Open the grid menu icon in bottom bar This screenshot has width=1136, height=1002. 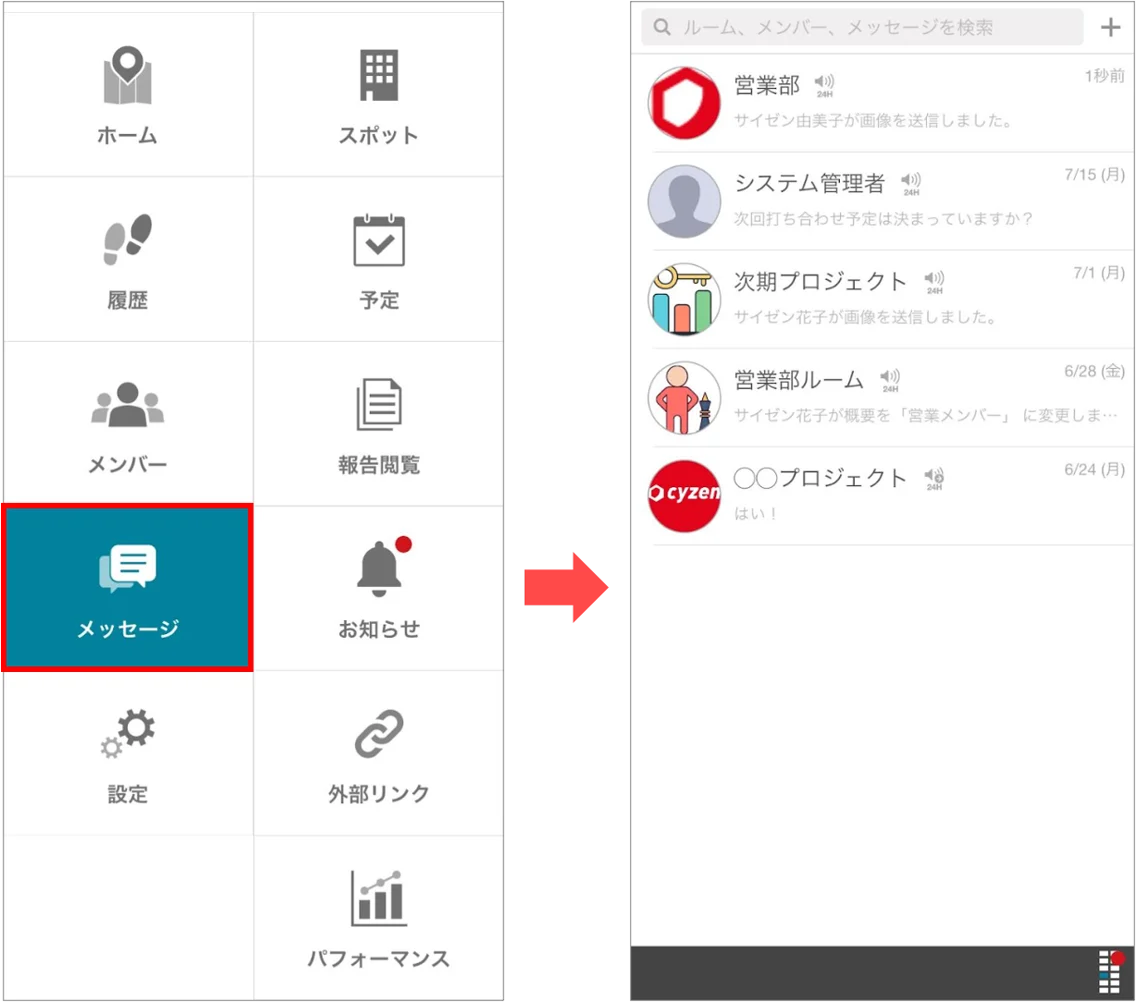tap(1110, 971)
